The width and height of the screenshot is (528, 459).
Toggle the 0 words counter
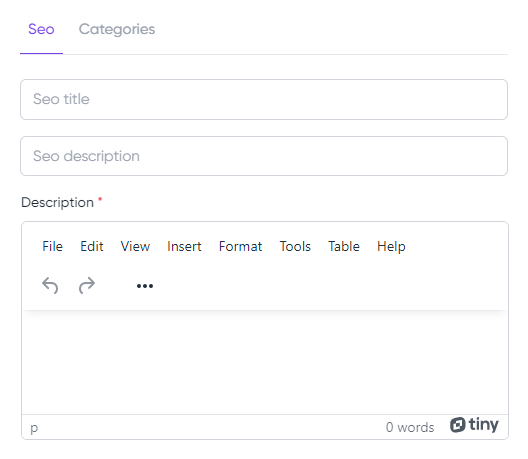(x=410, y=427)
